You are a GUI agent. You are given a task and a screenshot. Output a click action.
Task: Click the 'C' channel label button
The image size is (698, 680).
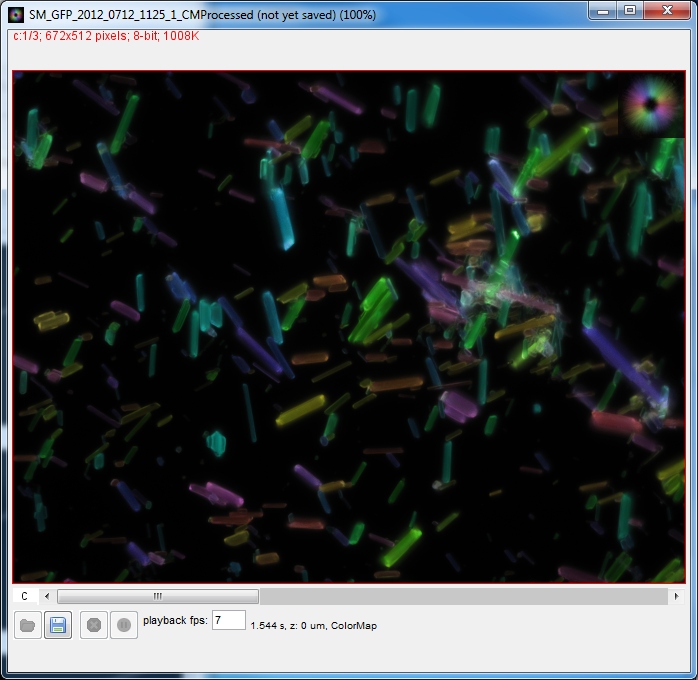coord(24,596)
